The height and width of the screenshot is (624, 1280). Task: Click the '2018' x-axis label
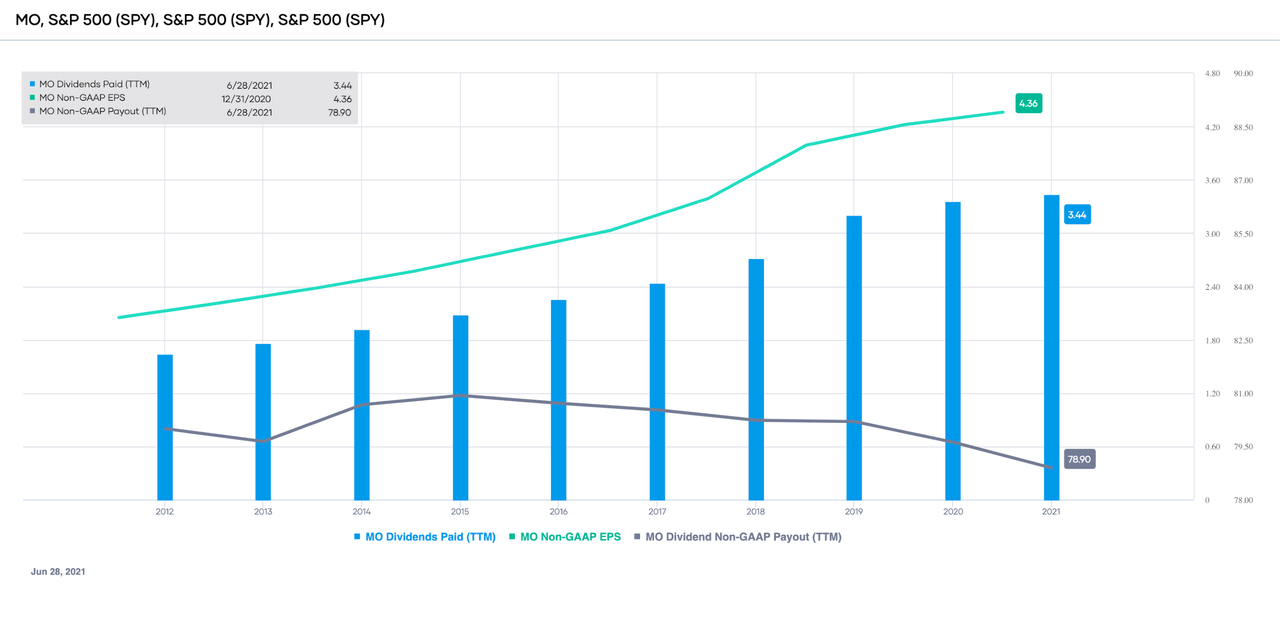[x=756, y=511]
